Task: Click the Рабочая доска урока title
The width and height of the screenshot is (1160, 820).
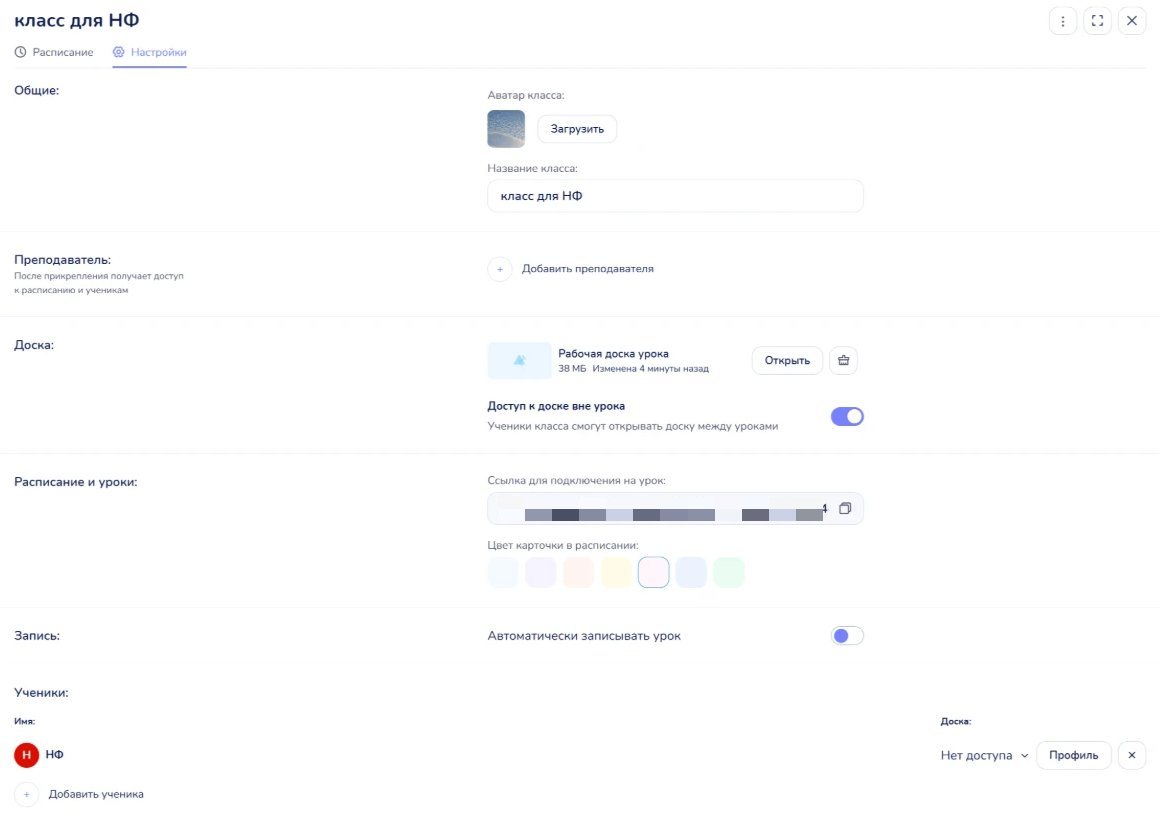Action: (x=613, y=354)
